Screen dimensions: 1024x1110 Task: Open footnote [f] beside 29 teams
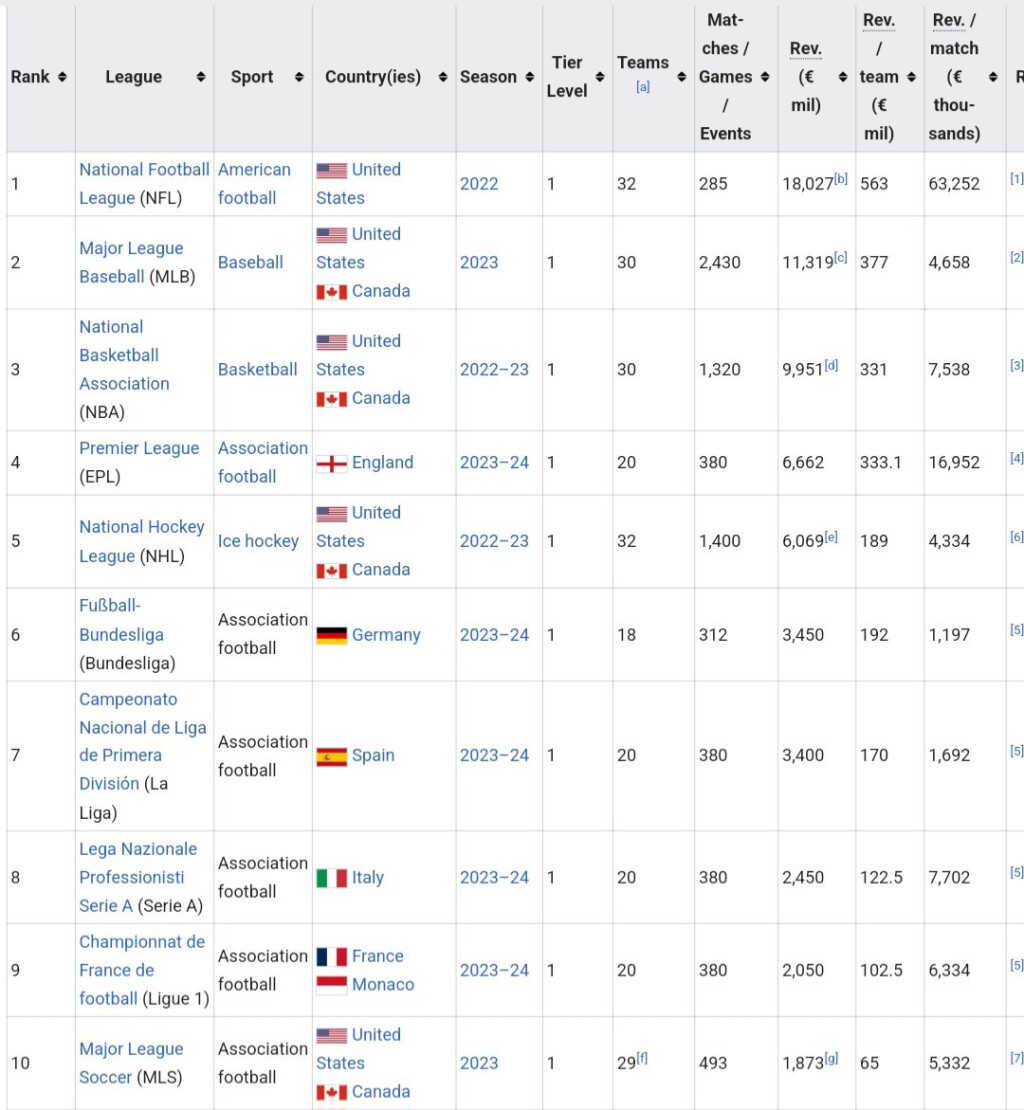pos(642,1058)
